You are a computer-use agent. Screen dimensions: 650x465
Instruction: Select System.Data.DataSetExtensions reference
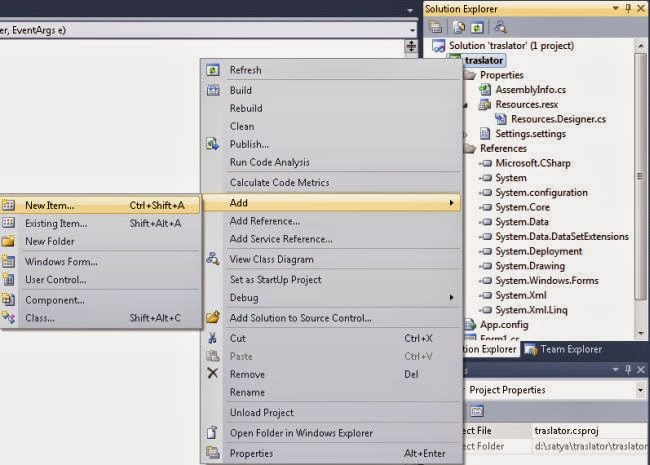click(x=562, y=236)
